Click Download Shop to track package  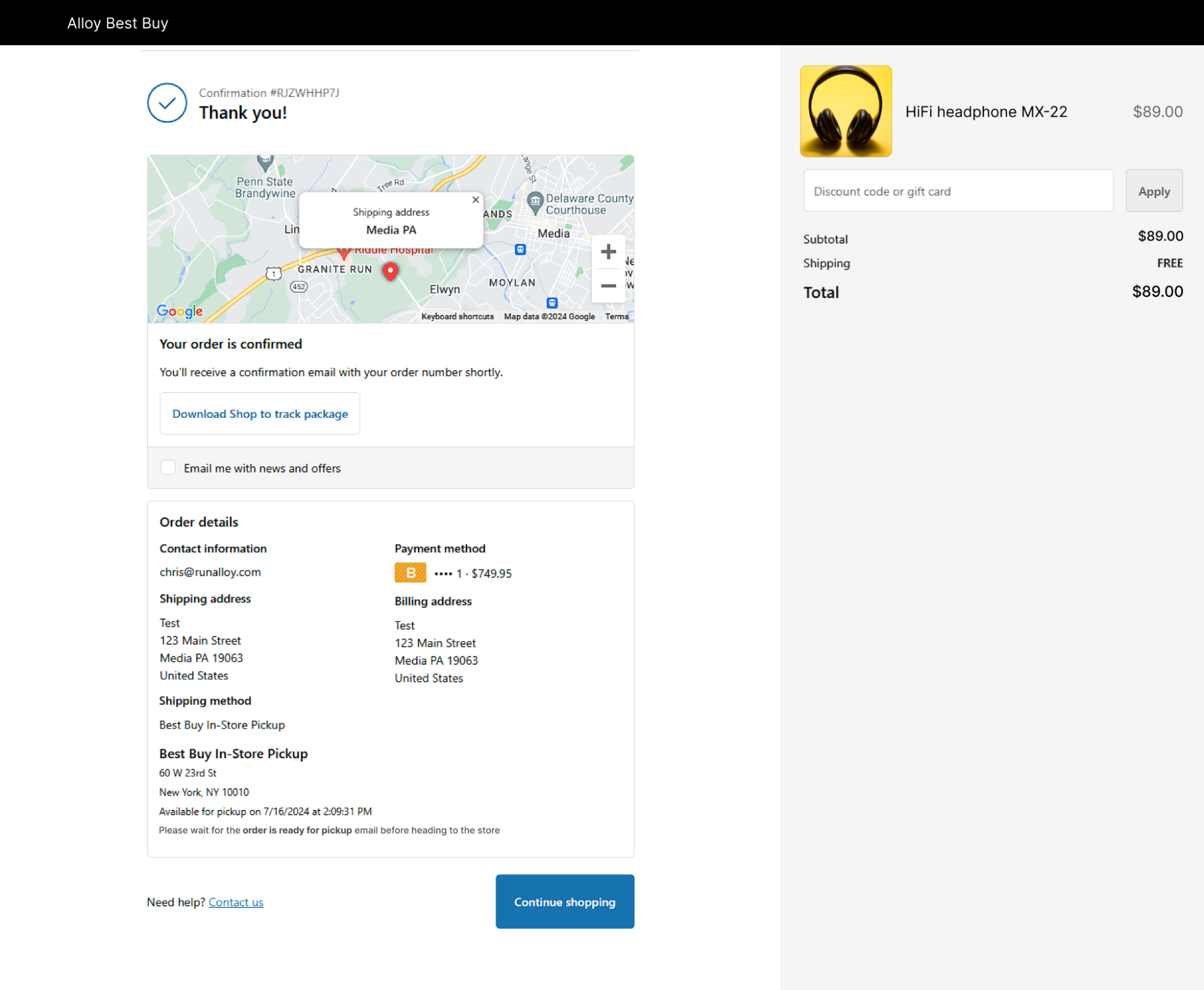pyautogui.click(x=260, y=414)
